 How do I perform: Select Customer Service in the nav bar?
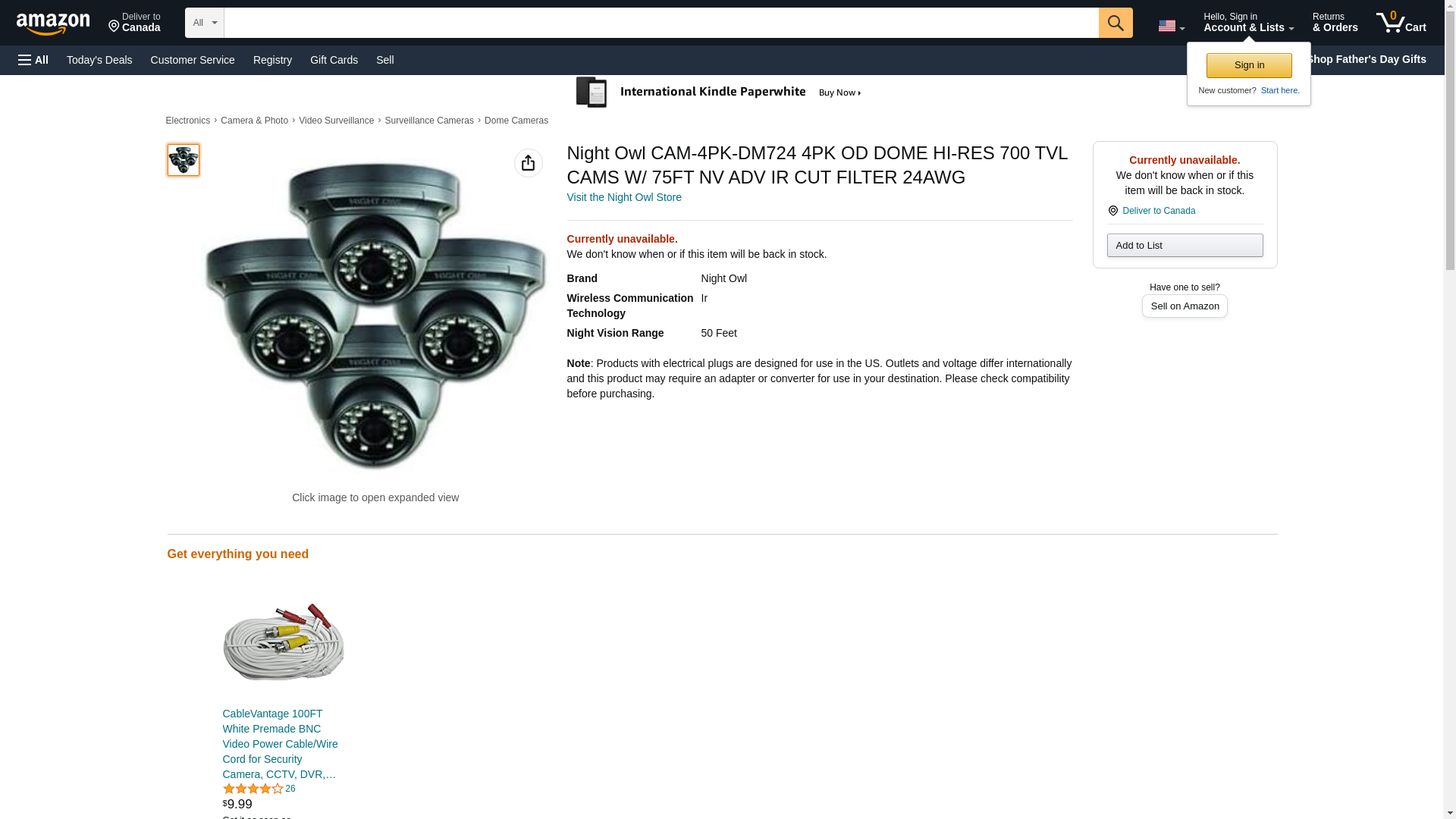(x=193, y=60)
